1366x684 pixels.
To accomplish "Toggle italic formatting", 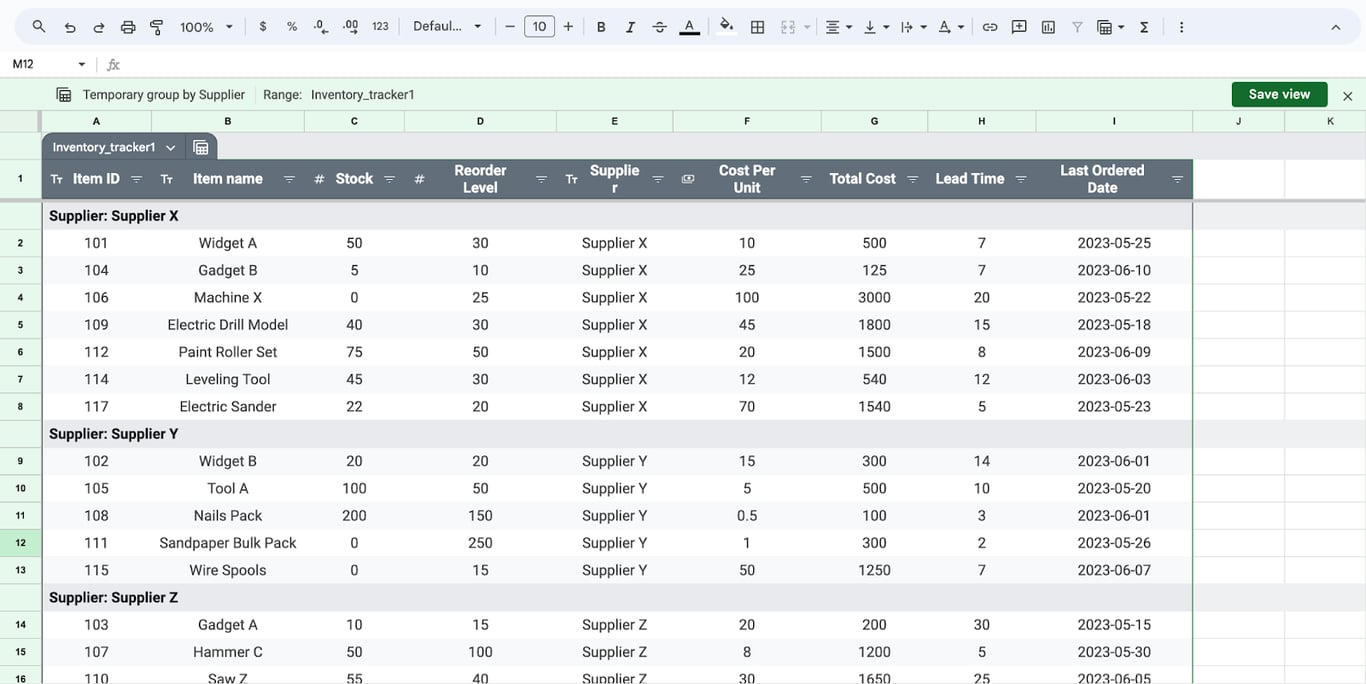I will (630, 27).
